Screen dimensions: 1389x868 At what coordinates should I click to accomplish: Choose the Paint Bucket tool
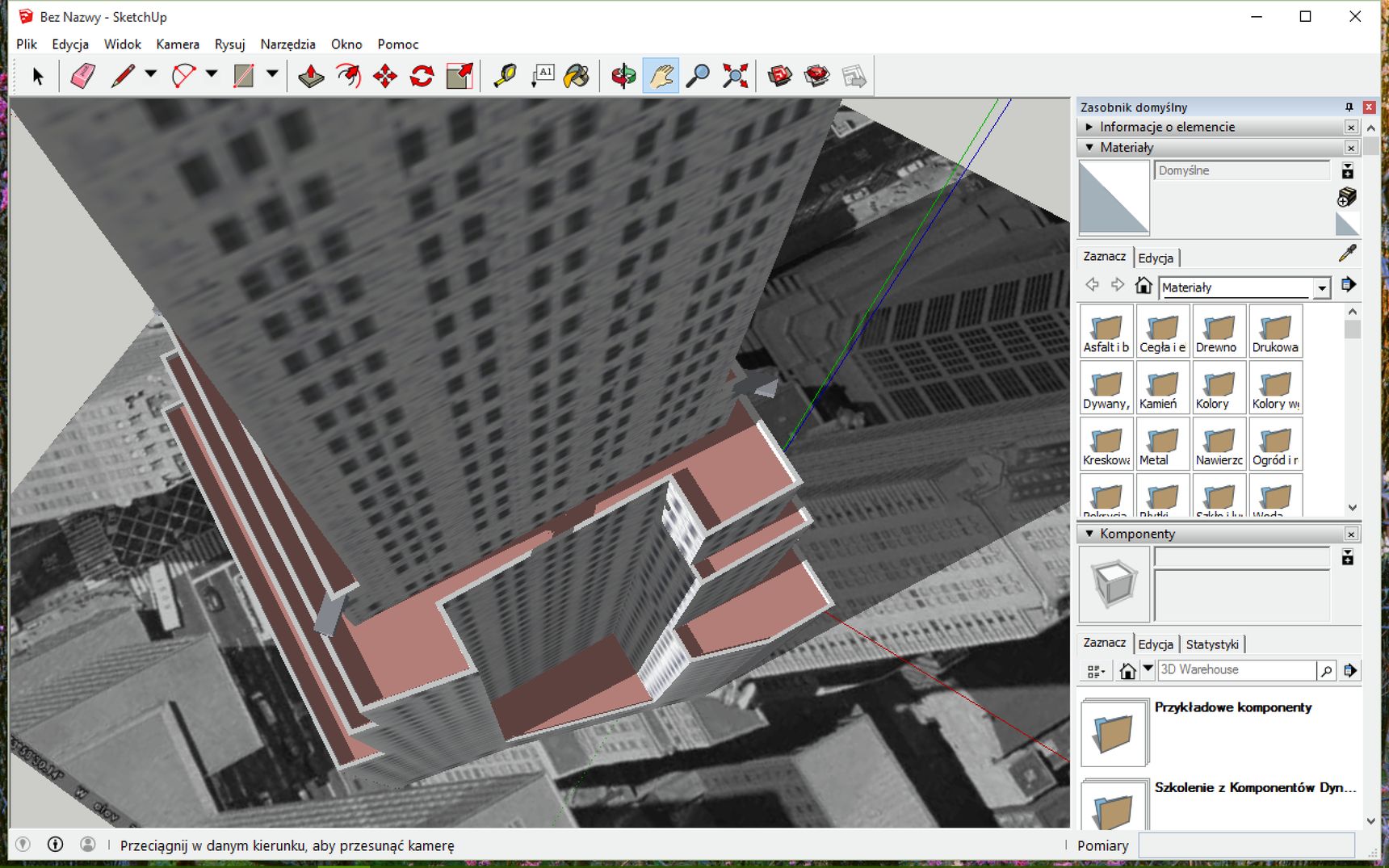tap(577, 76)
